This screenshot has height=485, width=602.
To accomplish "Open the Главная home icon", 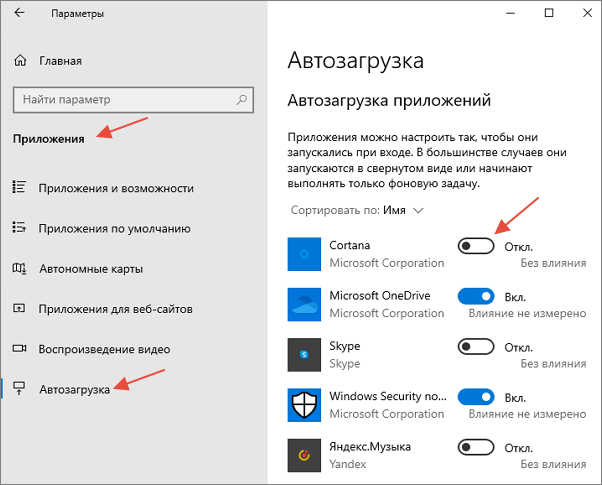I will (20, 61).
